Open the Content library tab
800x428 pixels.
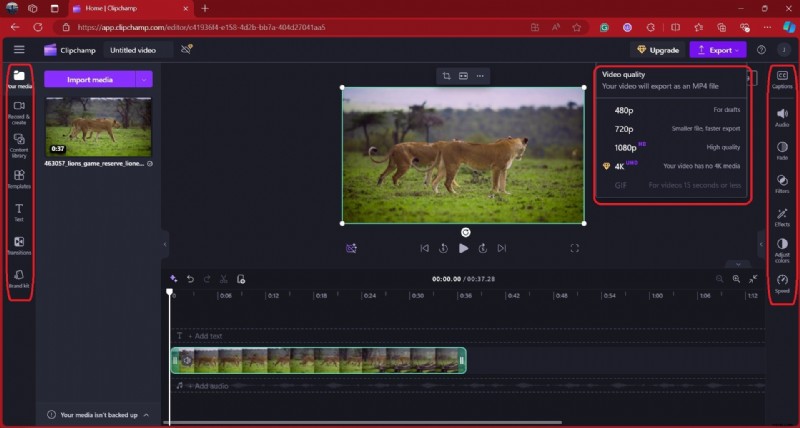pyautogui.click(x=19, y=145)
